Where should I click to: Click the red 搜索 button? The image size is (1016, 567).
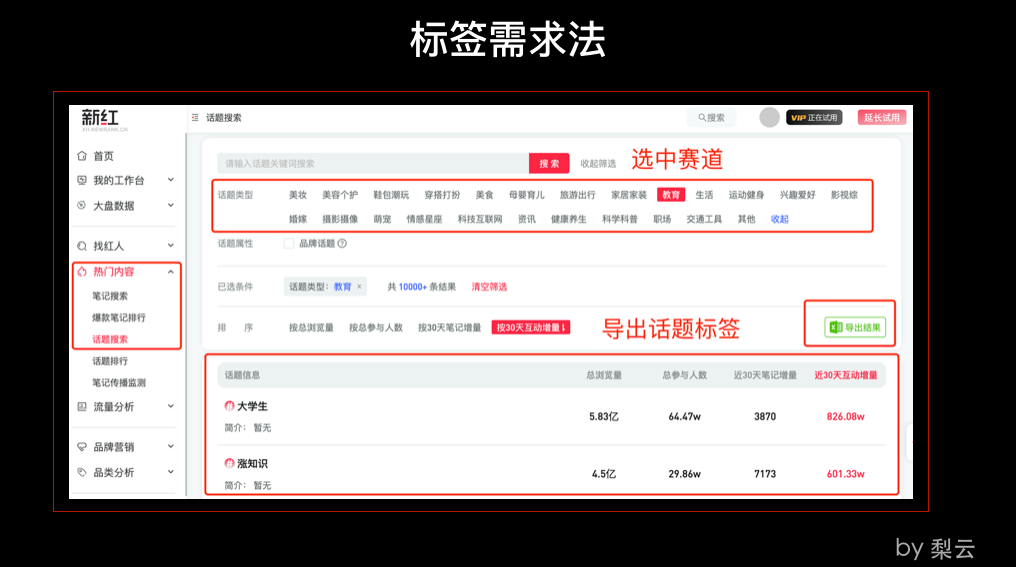pyautogui.click(x=549, y=163)
